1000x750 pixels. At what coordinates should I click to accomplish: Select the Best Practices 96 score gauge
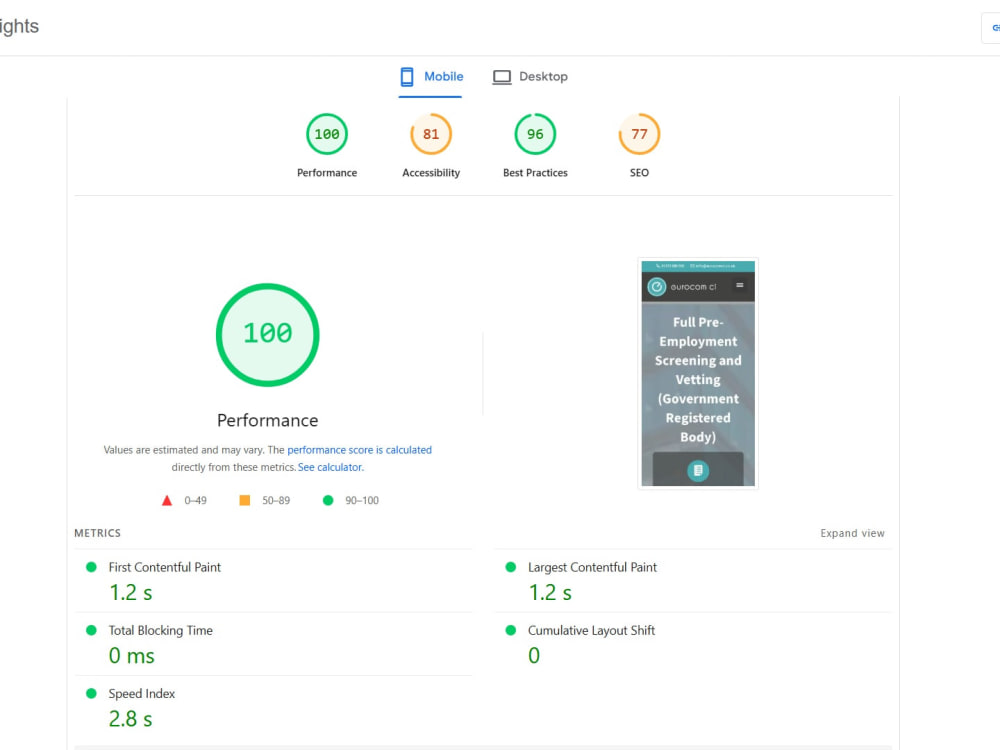tap(535, 134)
